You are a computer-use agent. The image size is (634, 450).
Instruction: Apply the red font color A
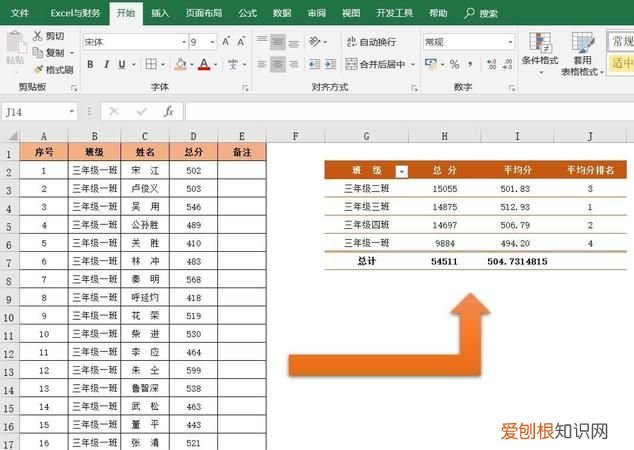(204, 64)
